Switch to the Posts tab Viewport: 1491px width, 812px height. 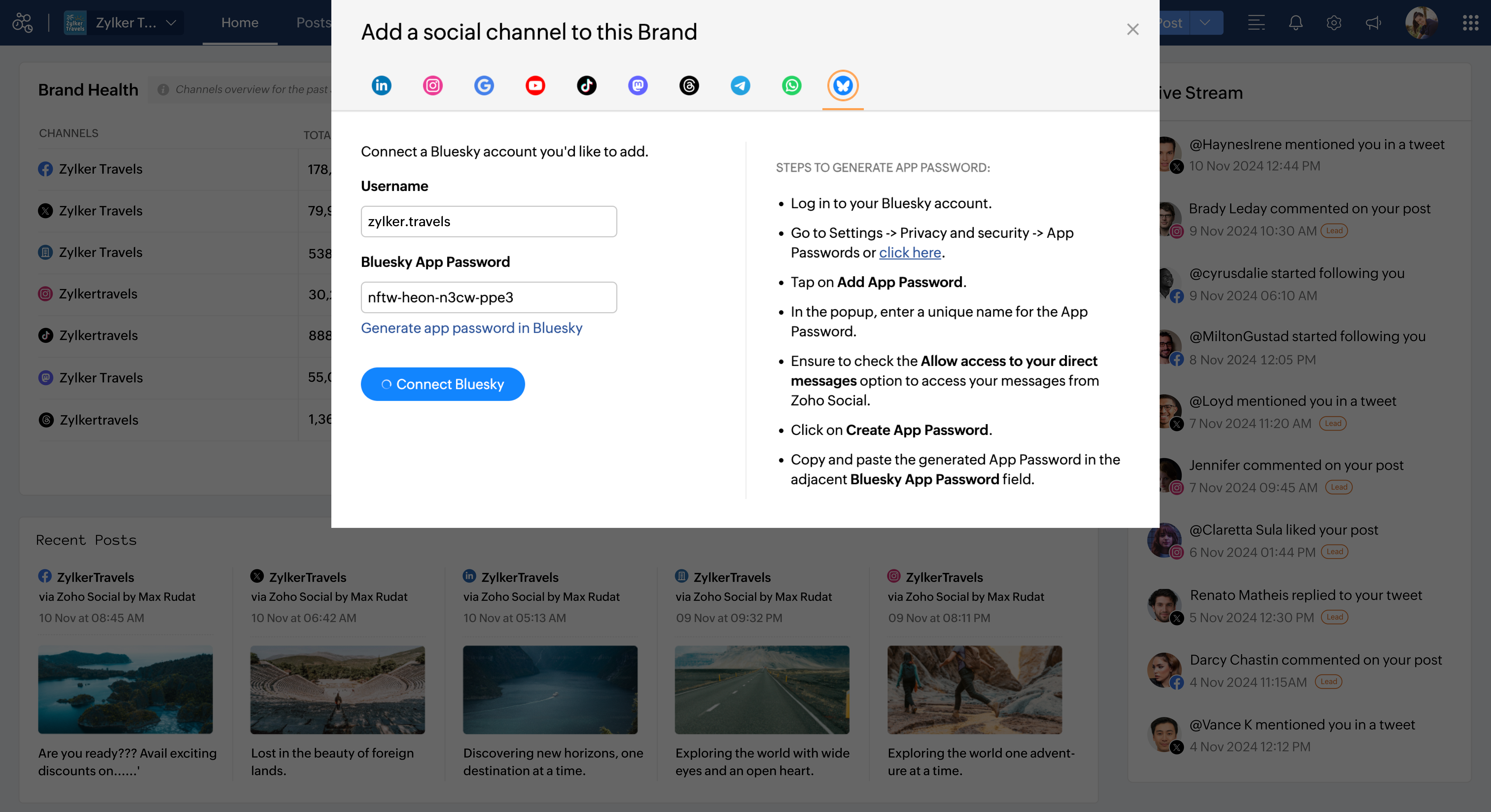coord(313,23)
